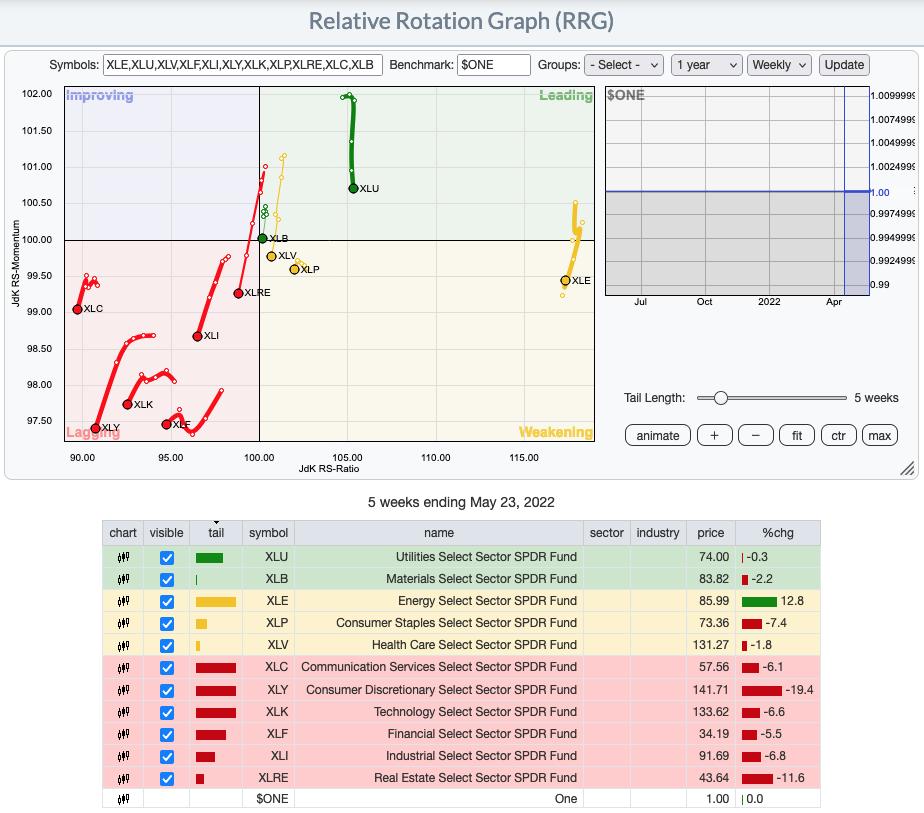Click the industry column header

pos(658,533)
